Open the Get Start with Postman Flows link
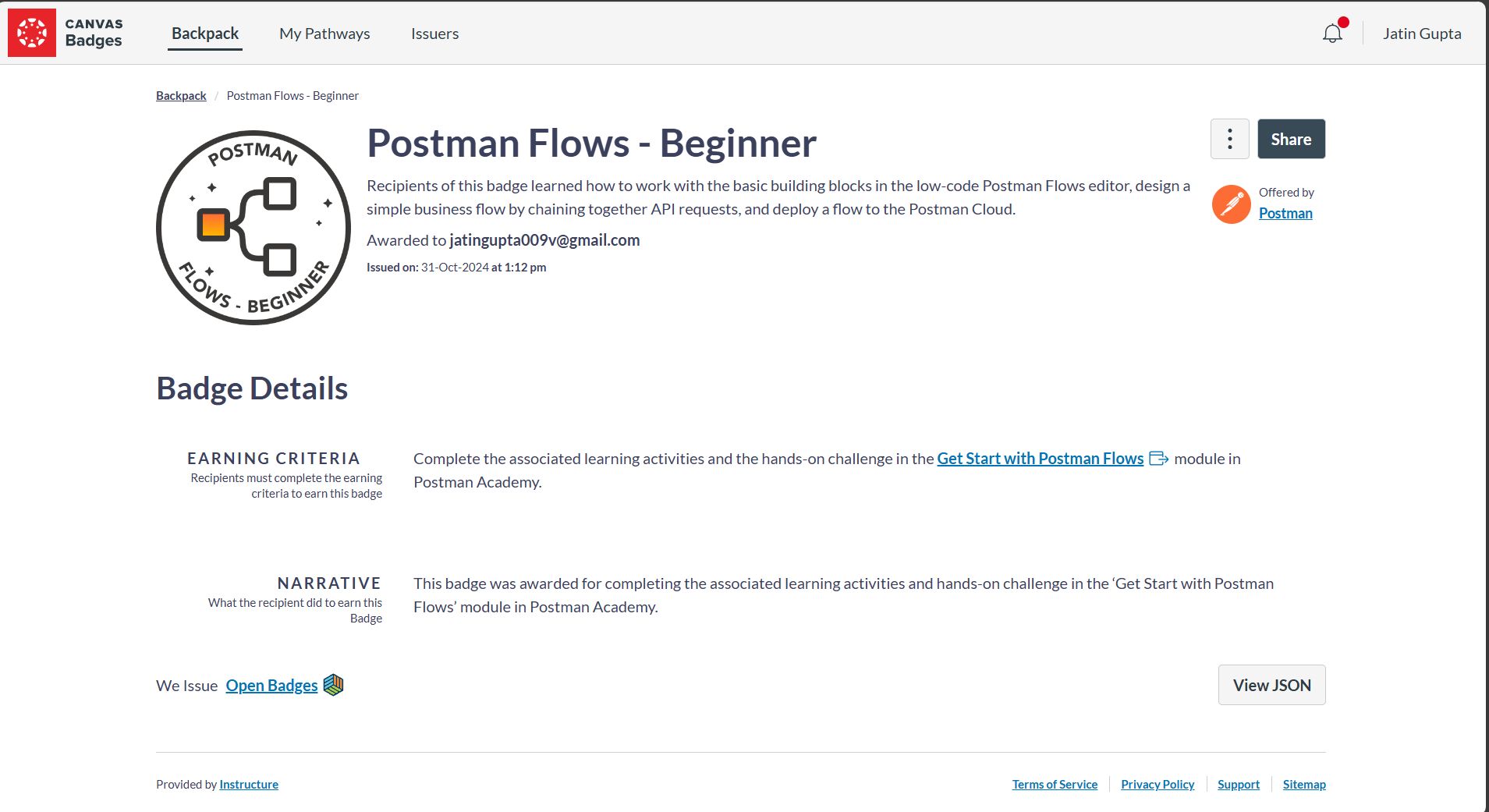 tap(1039, 459)
